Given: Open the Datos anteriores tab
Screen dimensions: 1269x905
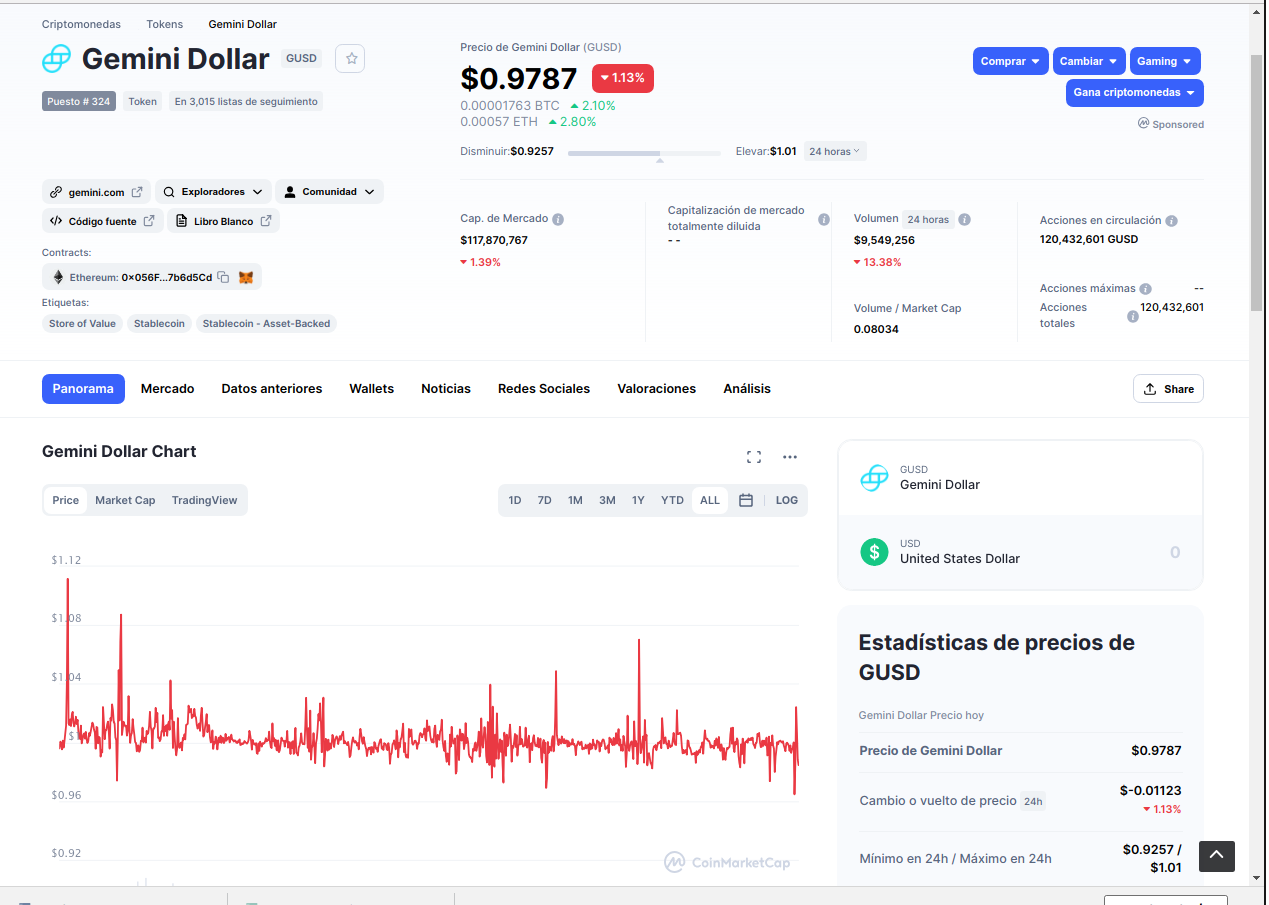Looking at the screenshot, I should pyautogui.click(x=272, y=389).
